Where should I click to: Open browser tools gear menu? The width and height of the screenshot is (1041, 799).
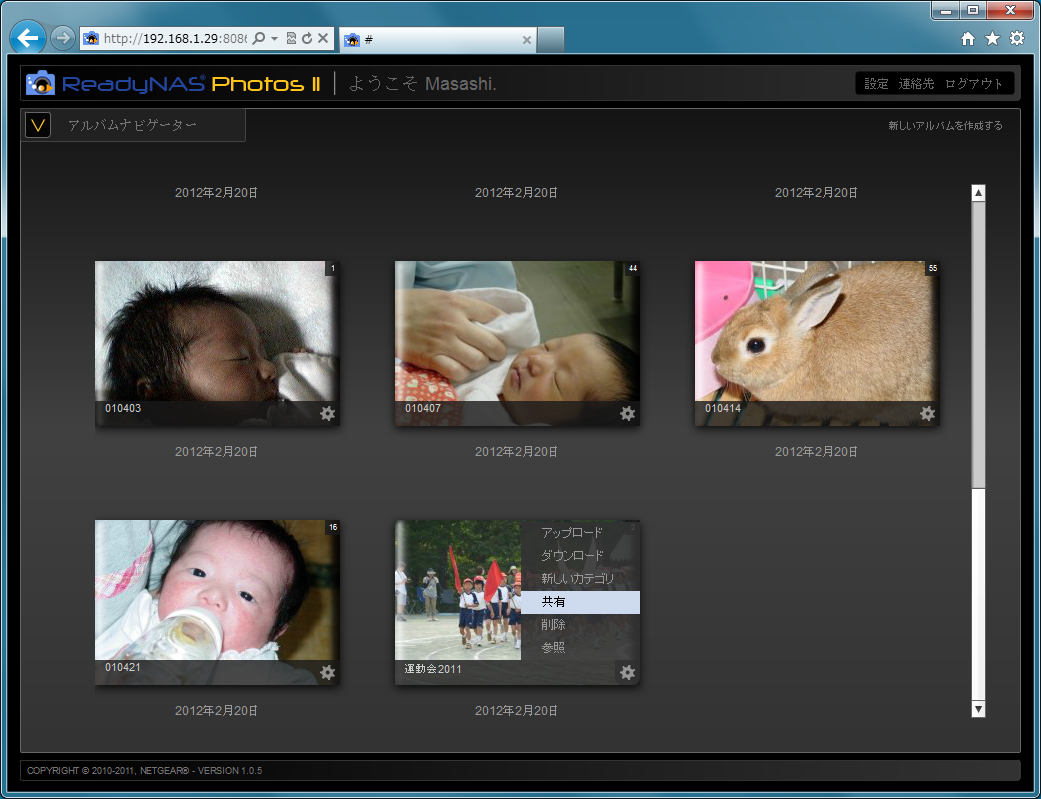[x=1016, y=38]
